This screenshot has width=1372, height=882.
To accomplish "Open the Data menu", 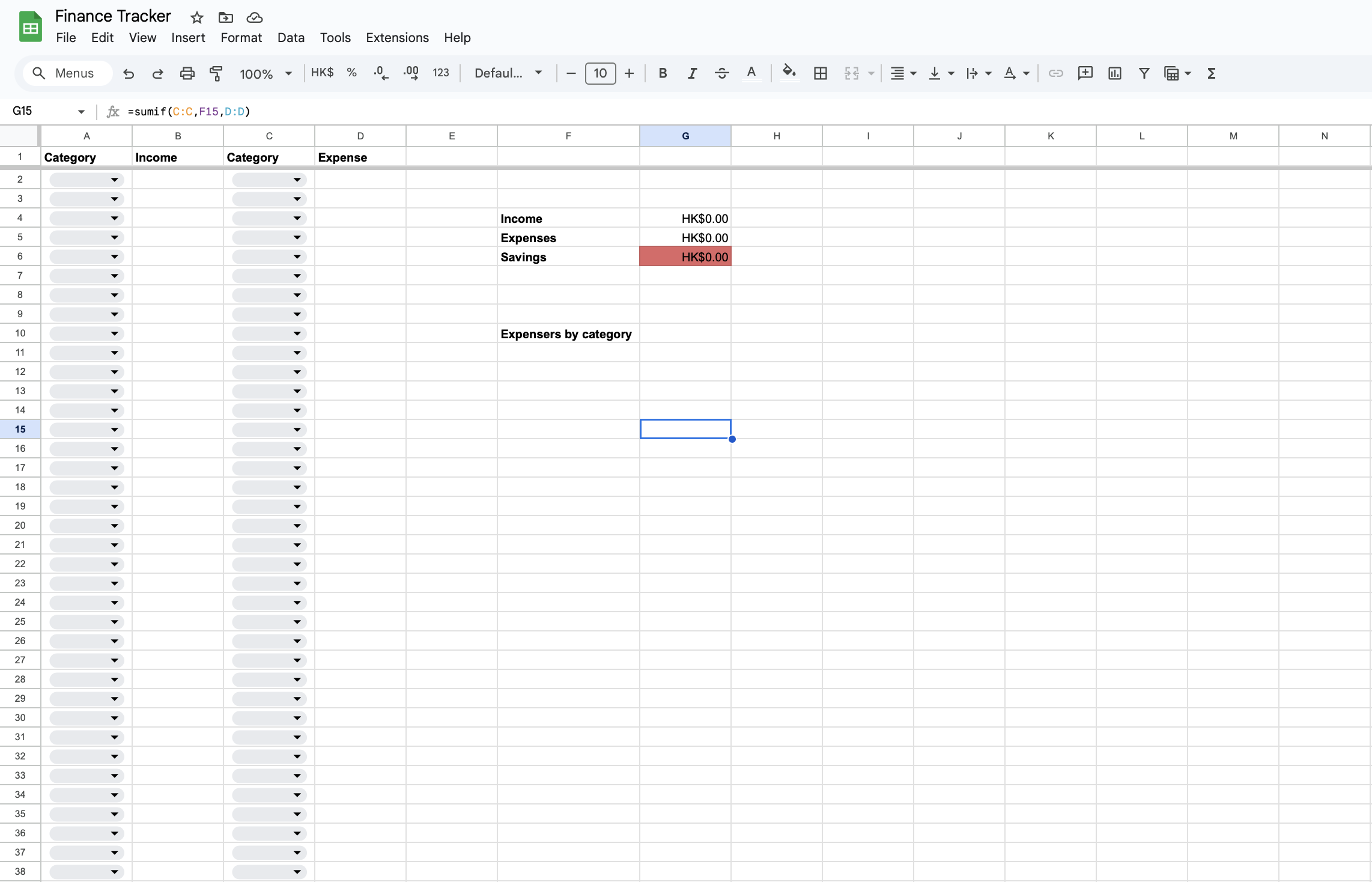I will [291, 38].
